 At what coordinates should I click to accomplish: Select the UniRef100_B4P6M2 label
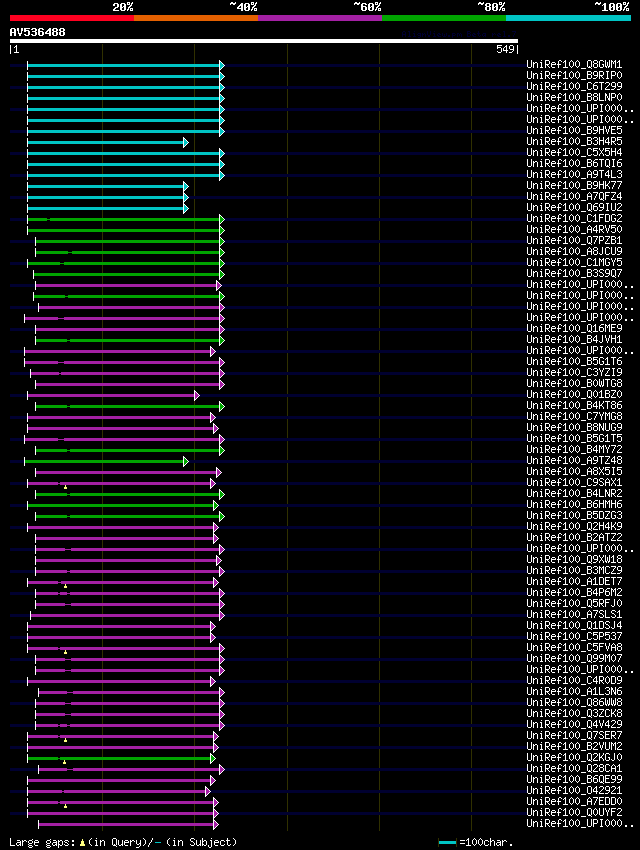[574, 593]
